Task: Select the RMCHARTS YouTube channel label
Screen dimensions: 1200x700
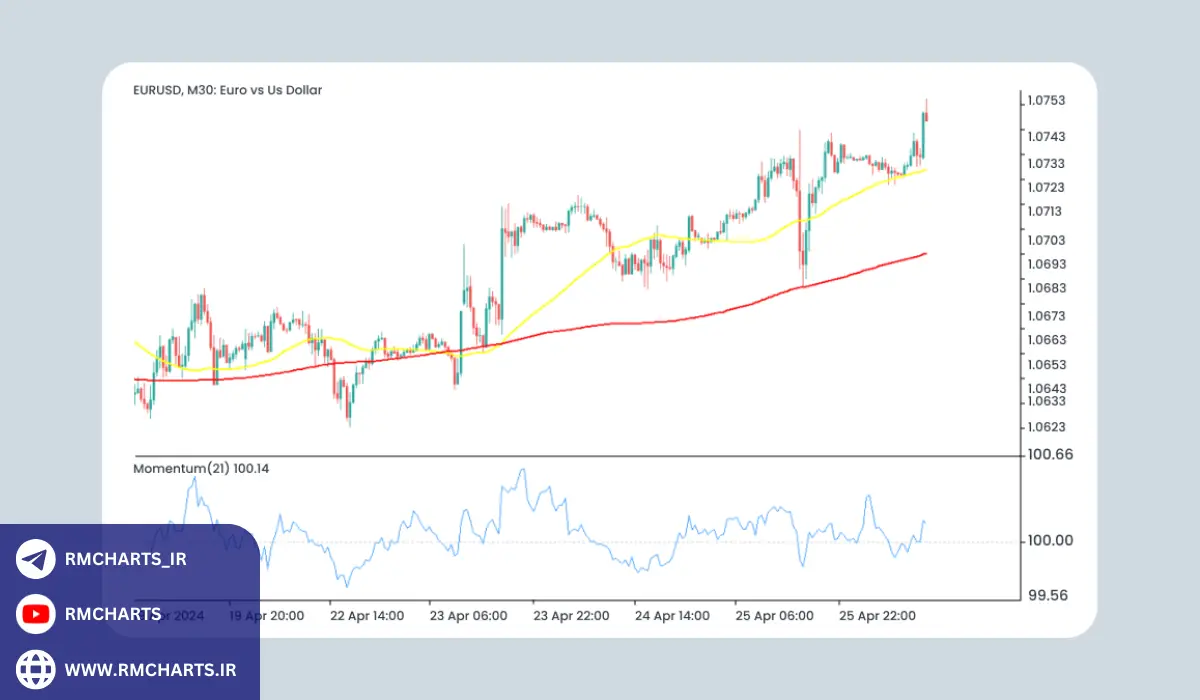Action: pyautogui.click(x=115, y=614)
